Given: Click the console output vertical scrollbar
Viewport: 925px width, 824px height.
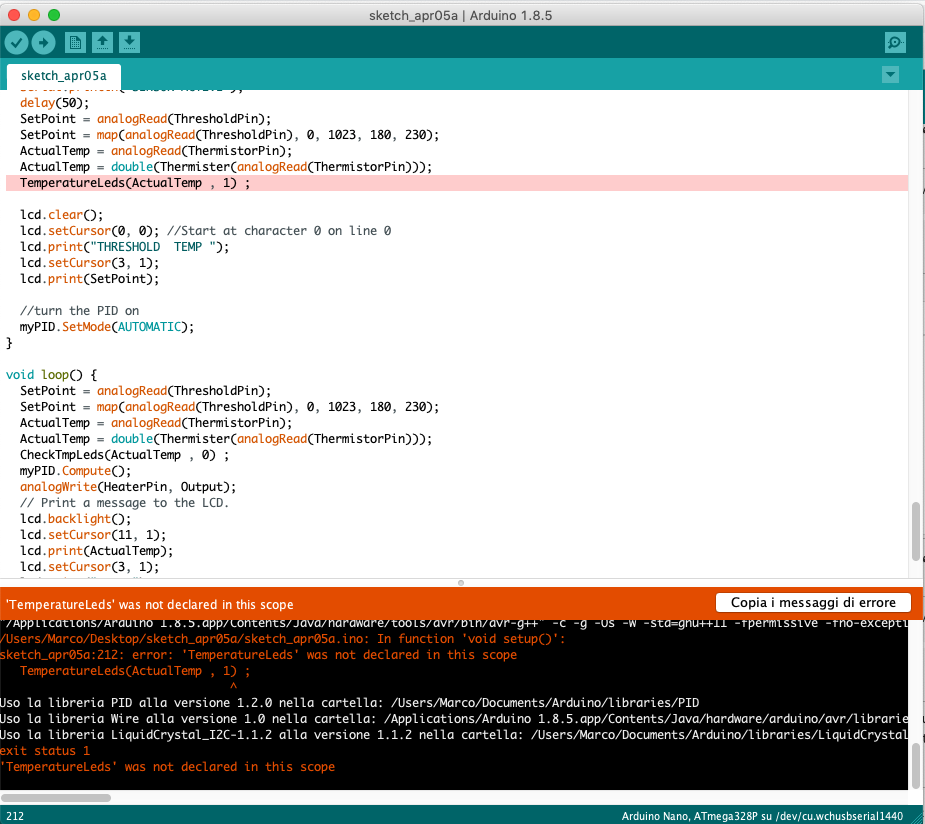Looking at the screenshot, I should 916,767.
